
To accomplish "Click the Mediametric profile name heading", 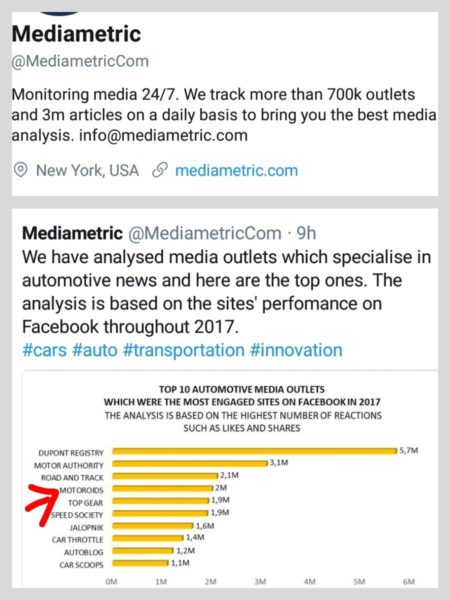I will [x=77, y=34].
